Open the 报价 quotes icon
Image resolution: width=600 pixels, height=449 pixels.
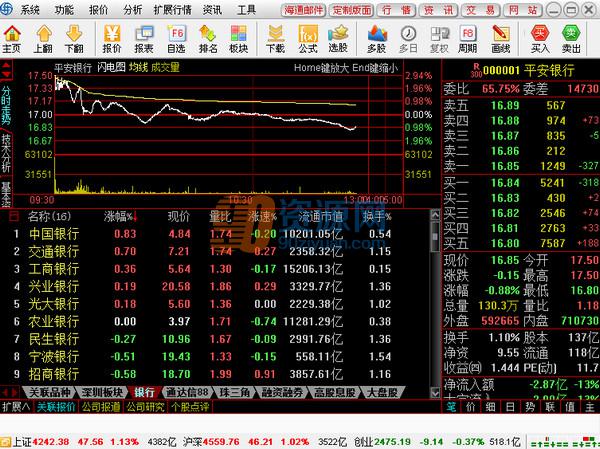(112, 39)
